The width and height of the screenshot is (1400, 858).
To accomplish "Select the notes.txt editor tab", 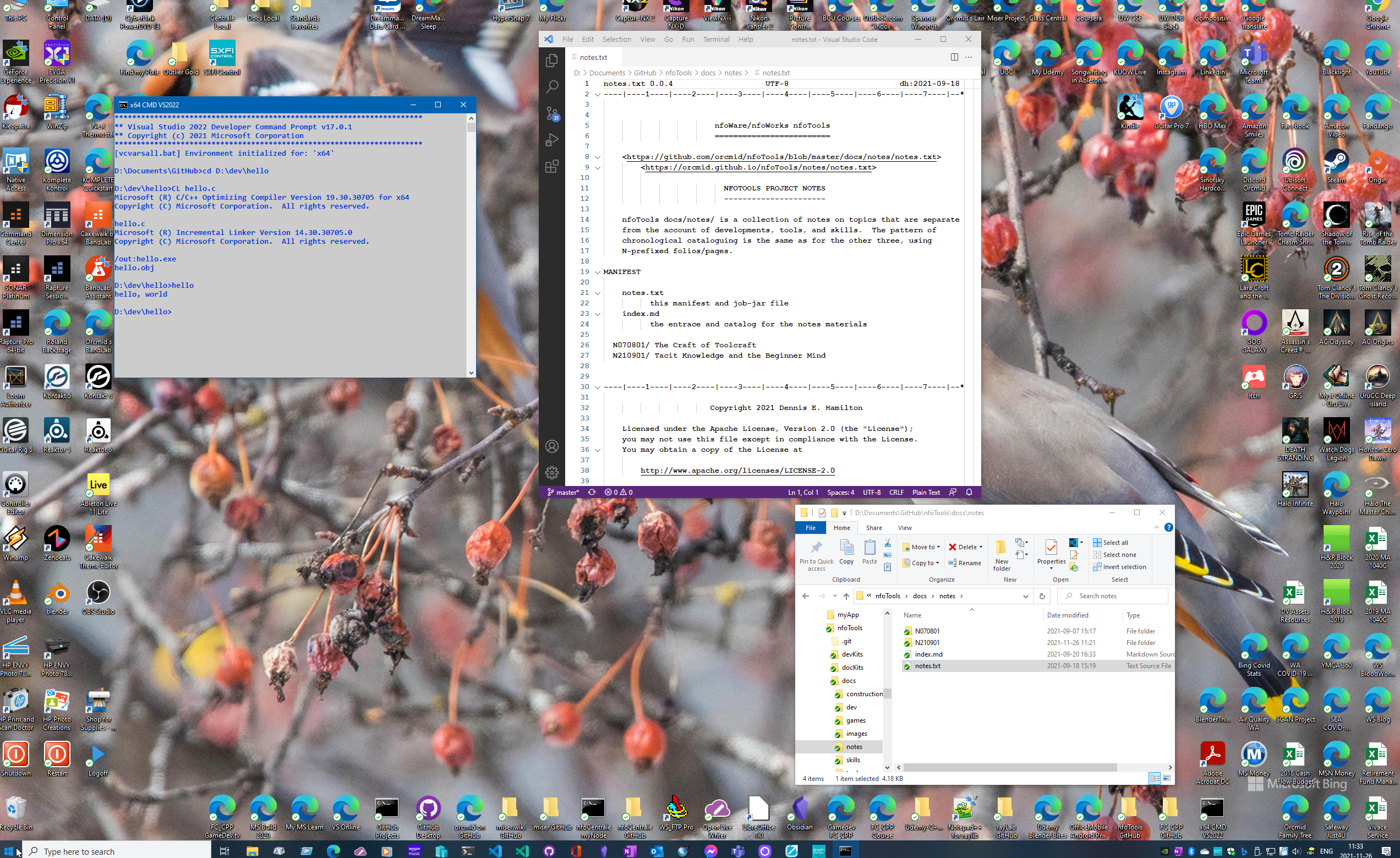I will pyautogui.click(x=593, y=57).
